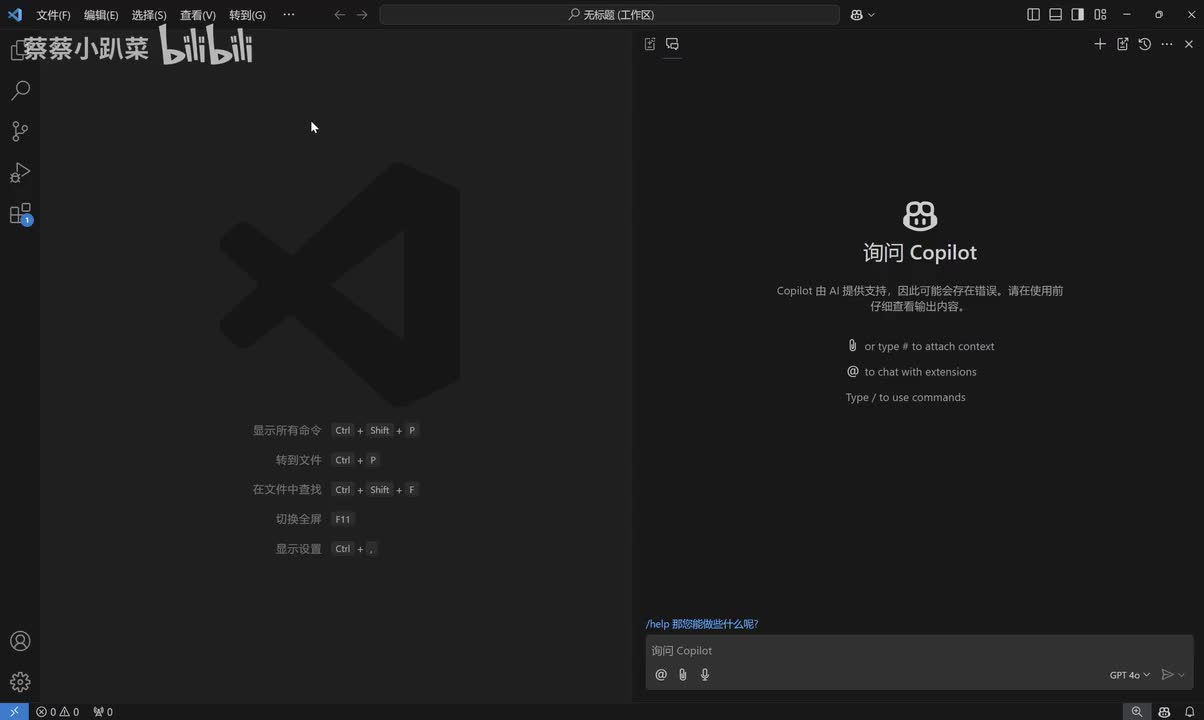Open the remote window status icon
Screen dimensions: 1204x720
pos(14,712)
